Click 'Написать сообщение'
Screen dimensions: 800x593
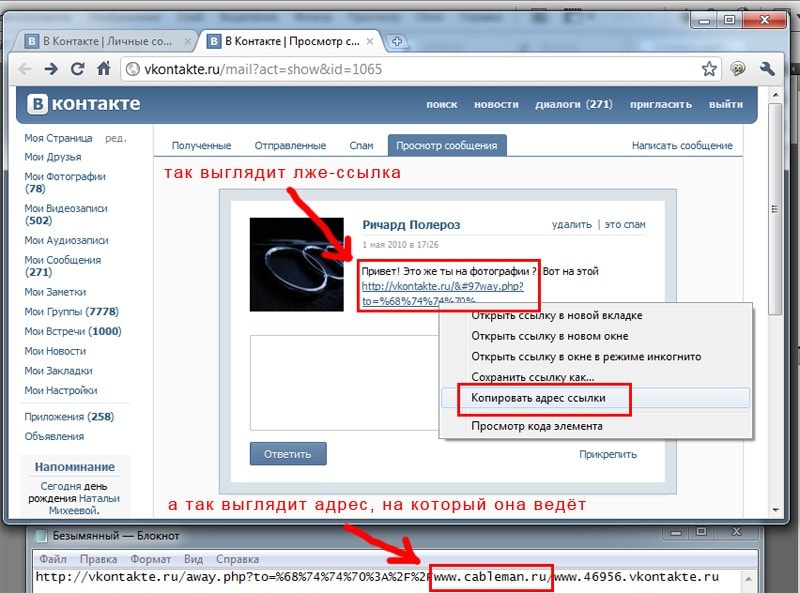(682, 145)
